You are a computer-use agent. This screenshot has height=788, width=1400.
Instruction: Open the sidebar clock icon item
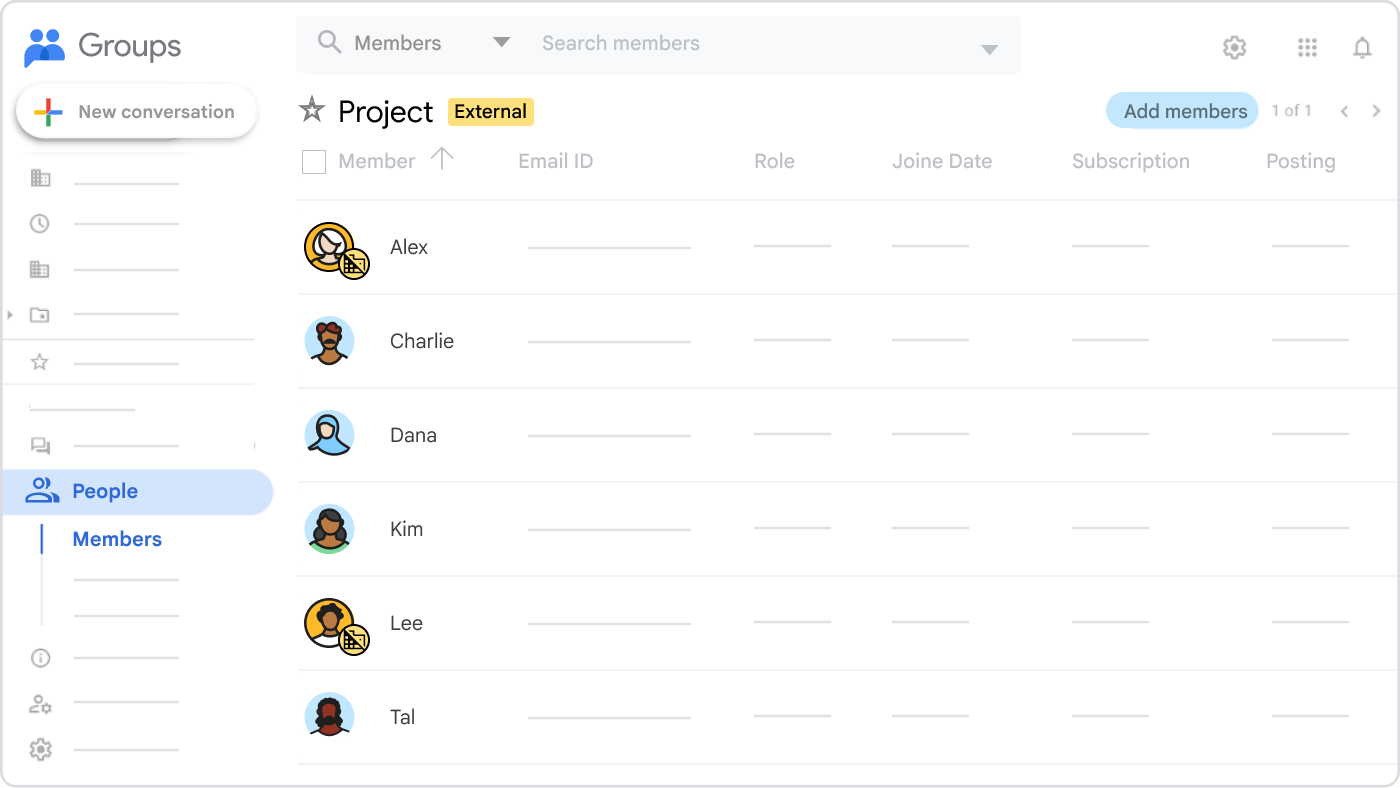pyautogui.click(x=40, y=224)
